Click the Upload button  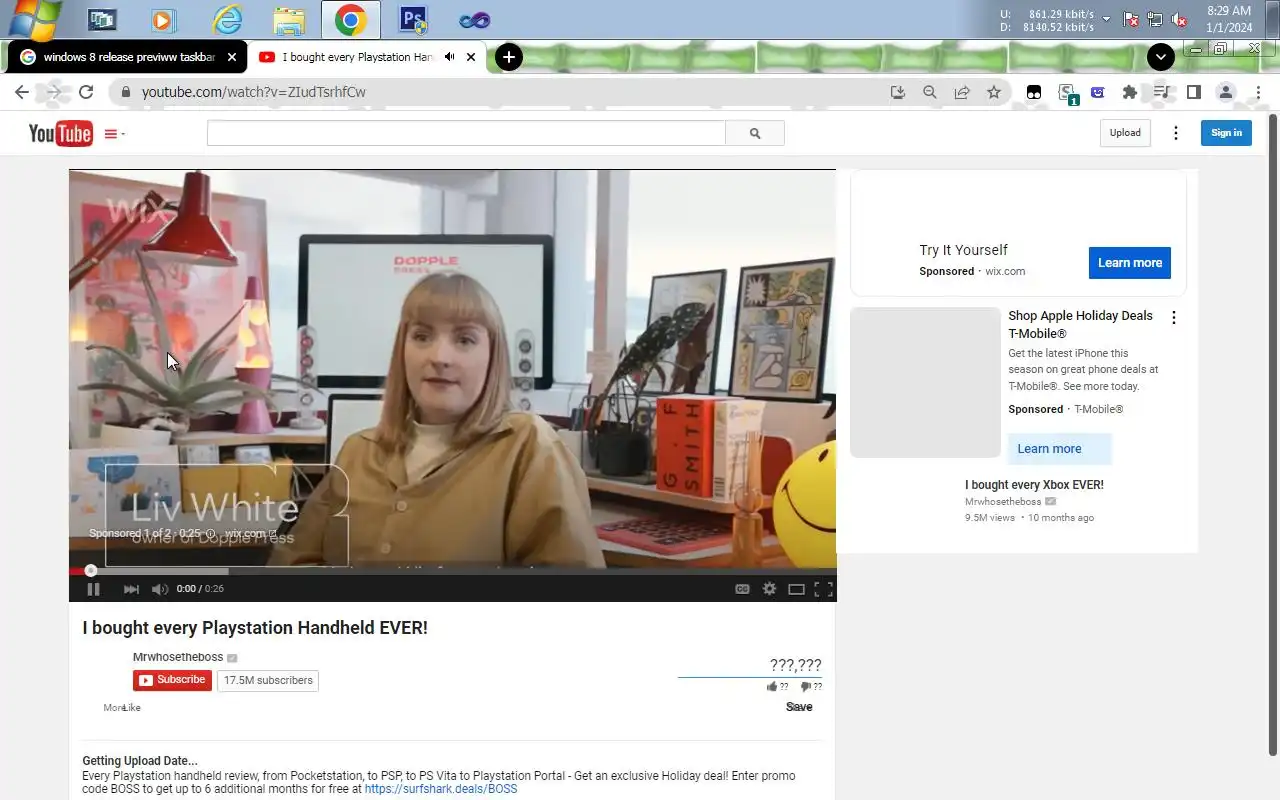1125,133
